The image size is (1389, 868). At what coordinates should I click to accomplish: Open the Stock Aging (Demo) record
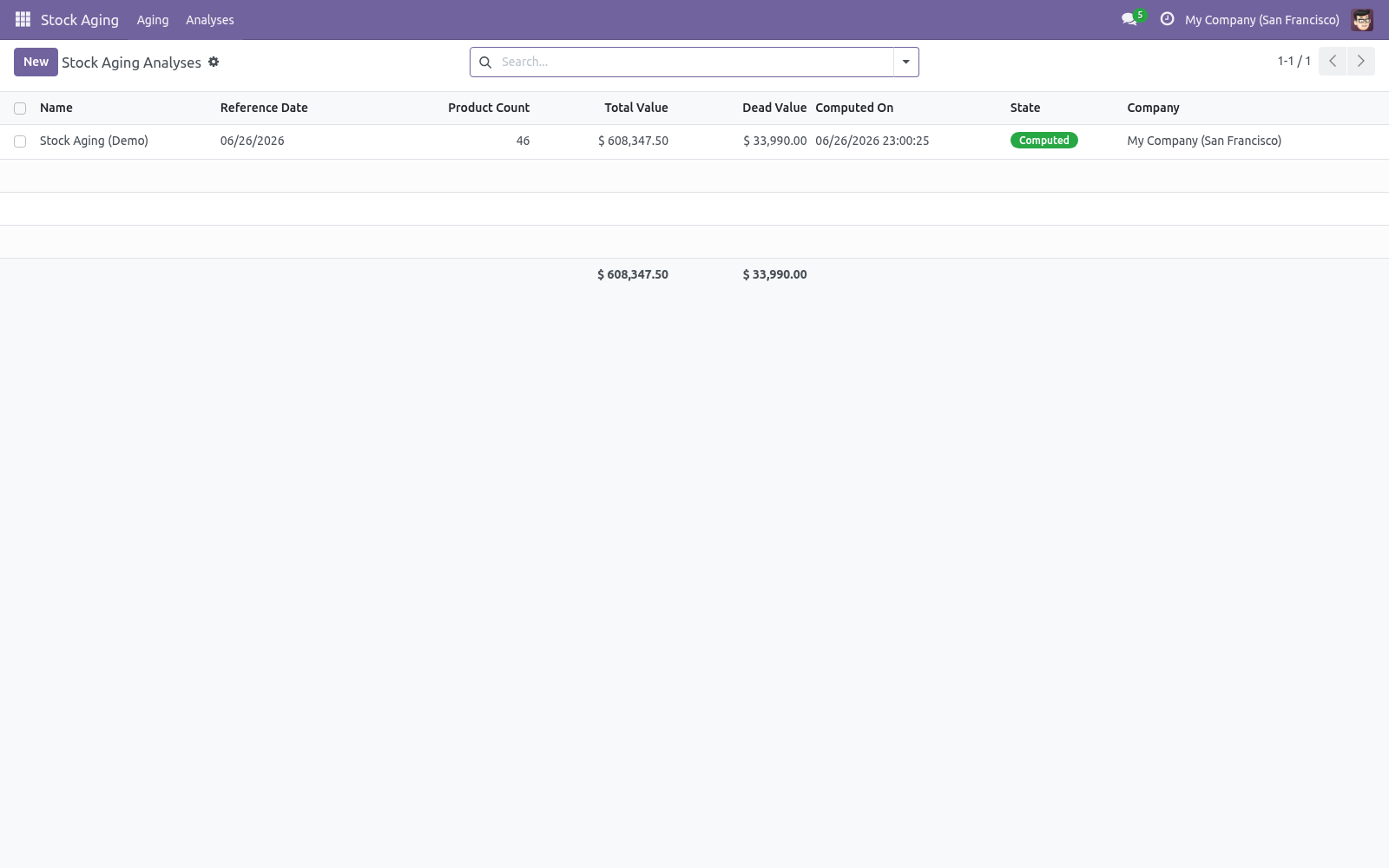(94, 141)
